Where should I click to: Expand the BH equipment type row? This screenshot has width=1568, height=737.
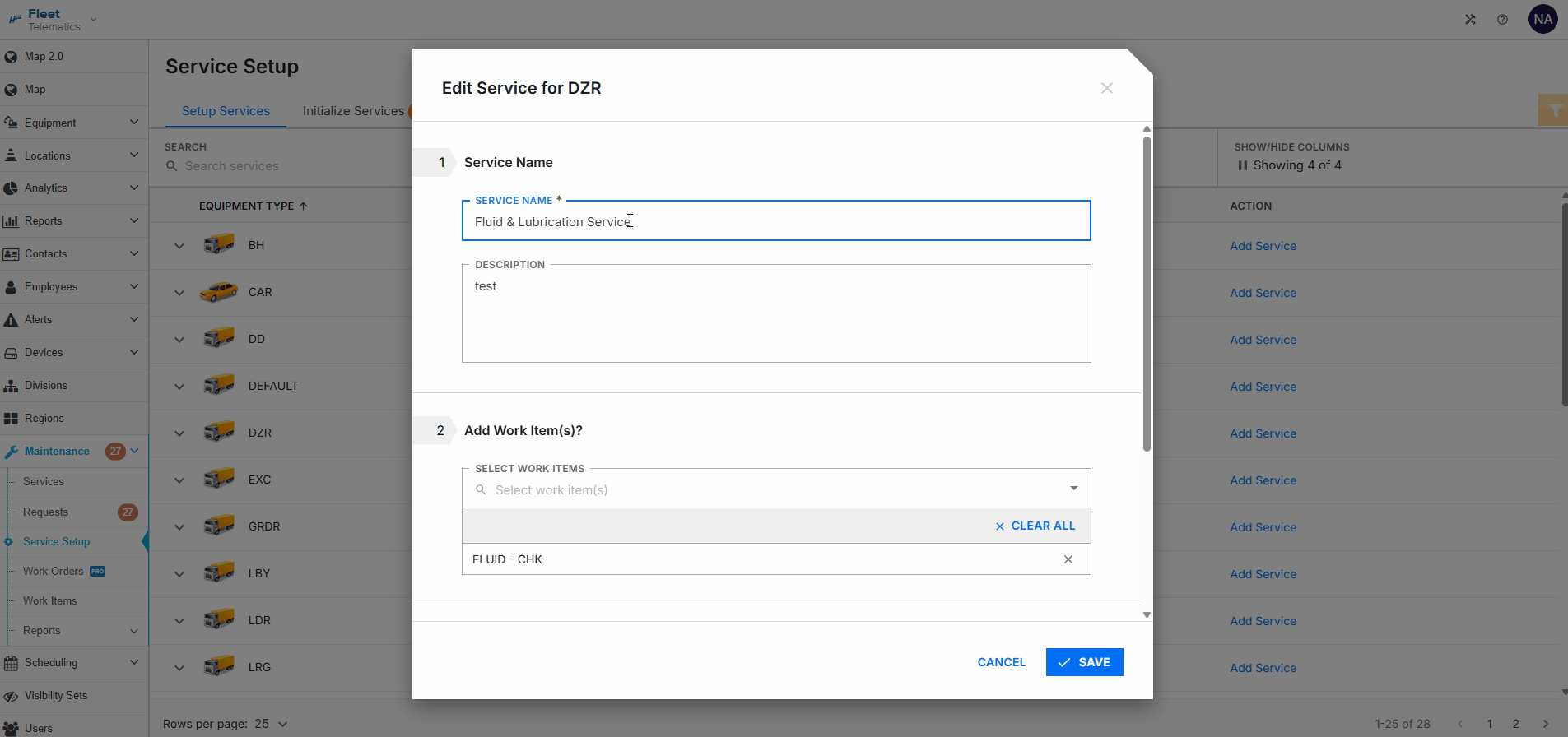click(179, 246)
